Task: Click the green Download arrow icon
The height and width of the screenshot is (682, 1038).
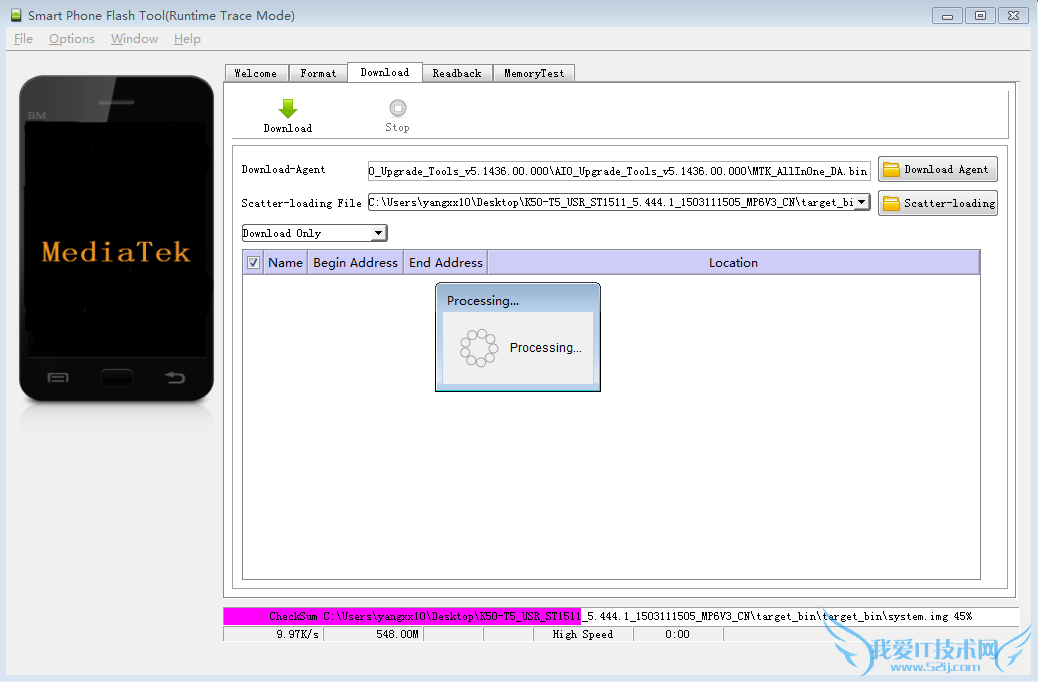Action: click(x=288, y=109)
